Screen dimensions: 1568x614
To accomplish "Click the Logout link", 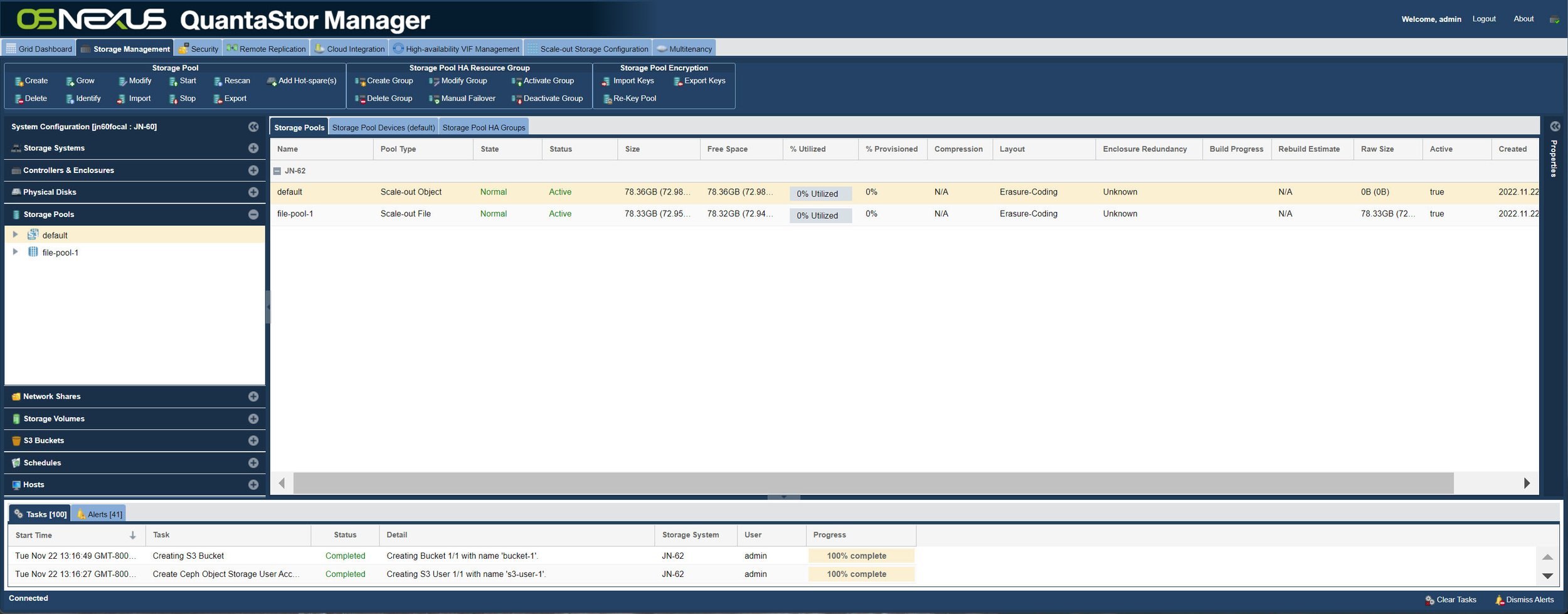I will [1484, 19].
